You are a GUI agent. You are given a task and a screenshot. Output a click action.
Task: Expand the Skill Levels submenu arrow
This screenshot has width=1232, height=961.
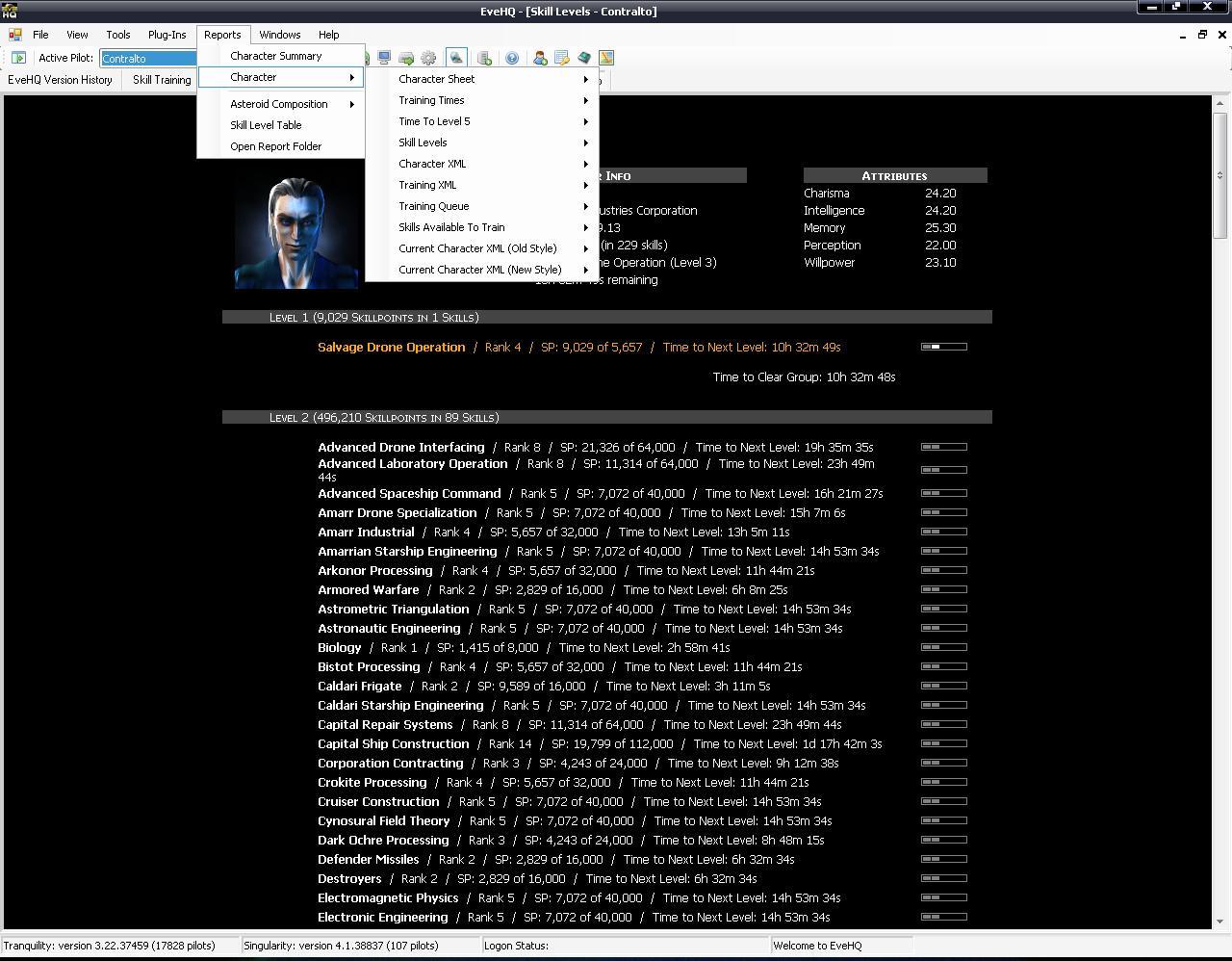585,143
